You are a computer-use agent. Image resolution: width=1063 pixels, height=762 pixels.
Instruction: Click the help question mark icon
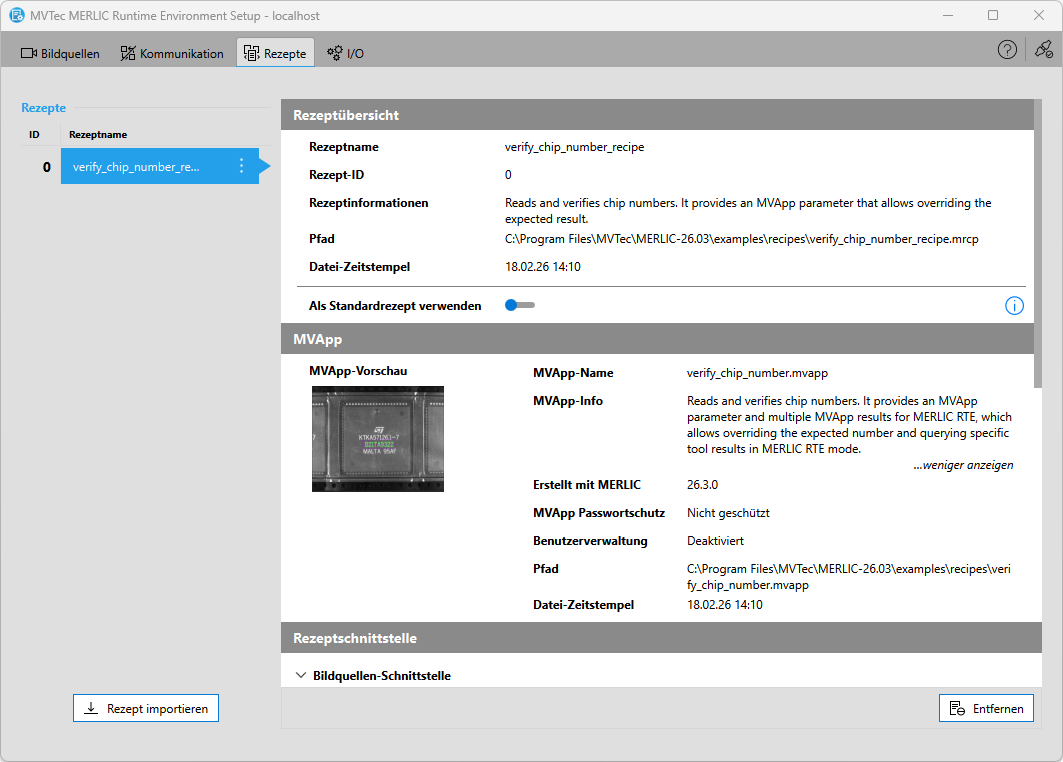pos(1007,50)
